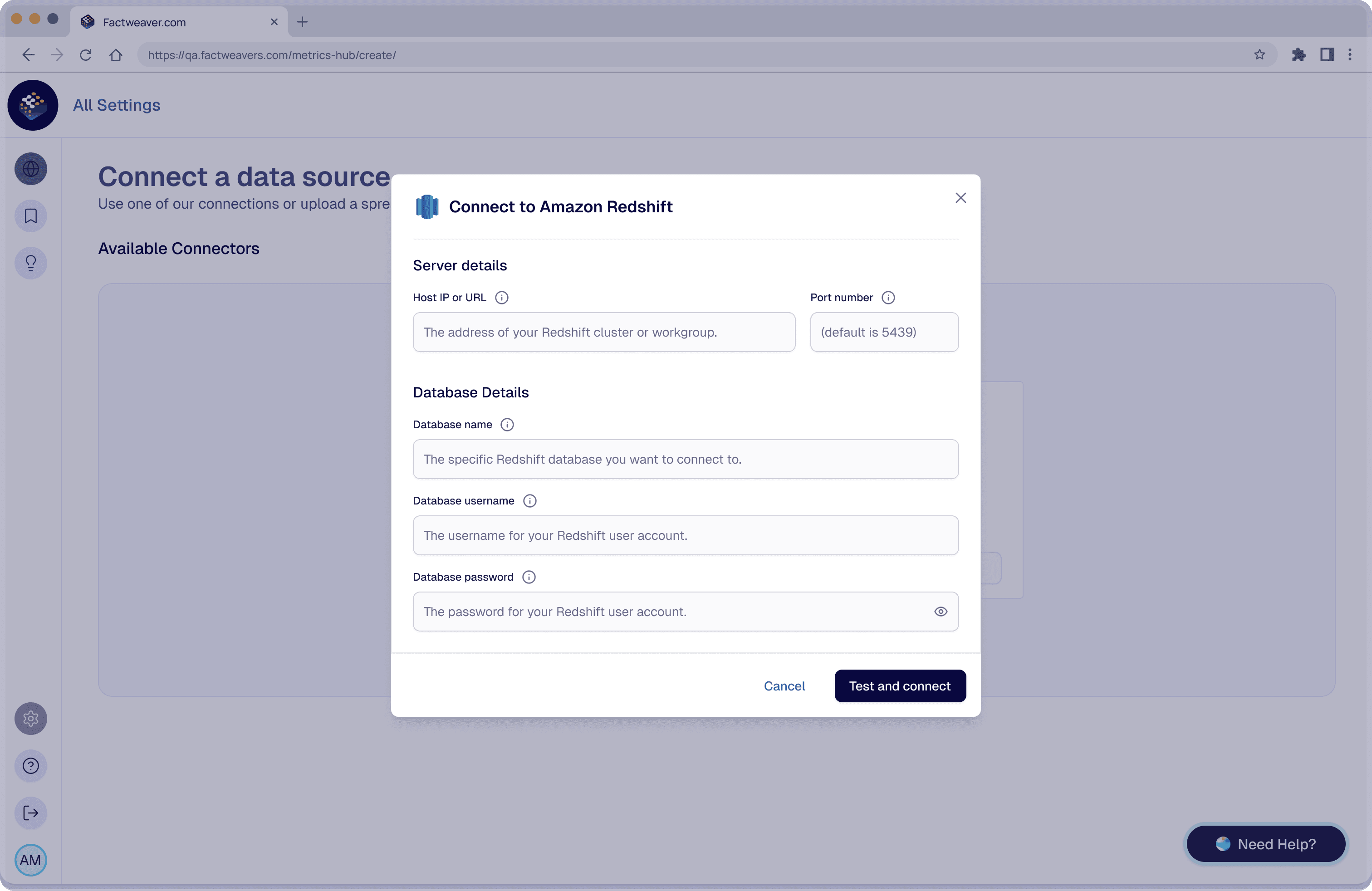Click the logout arrow icon
This screenshot has height=891, width=1372.
pos(30,813)
